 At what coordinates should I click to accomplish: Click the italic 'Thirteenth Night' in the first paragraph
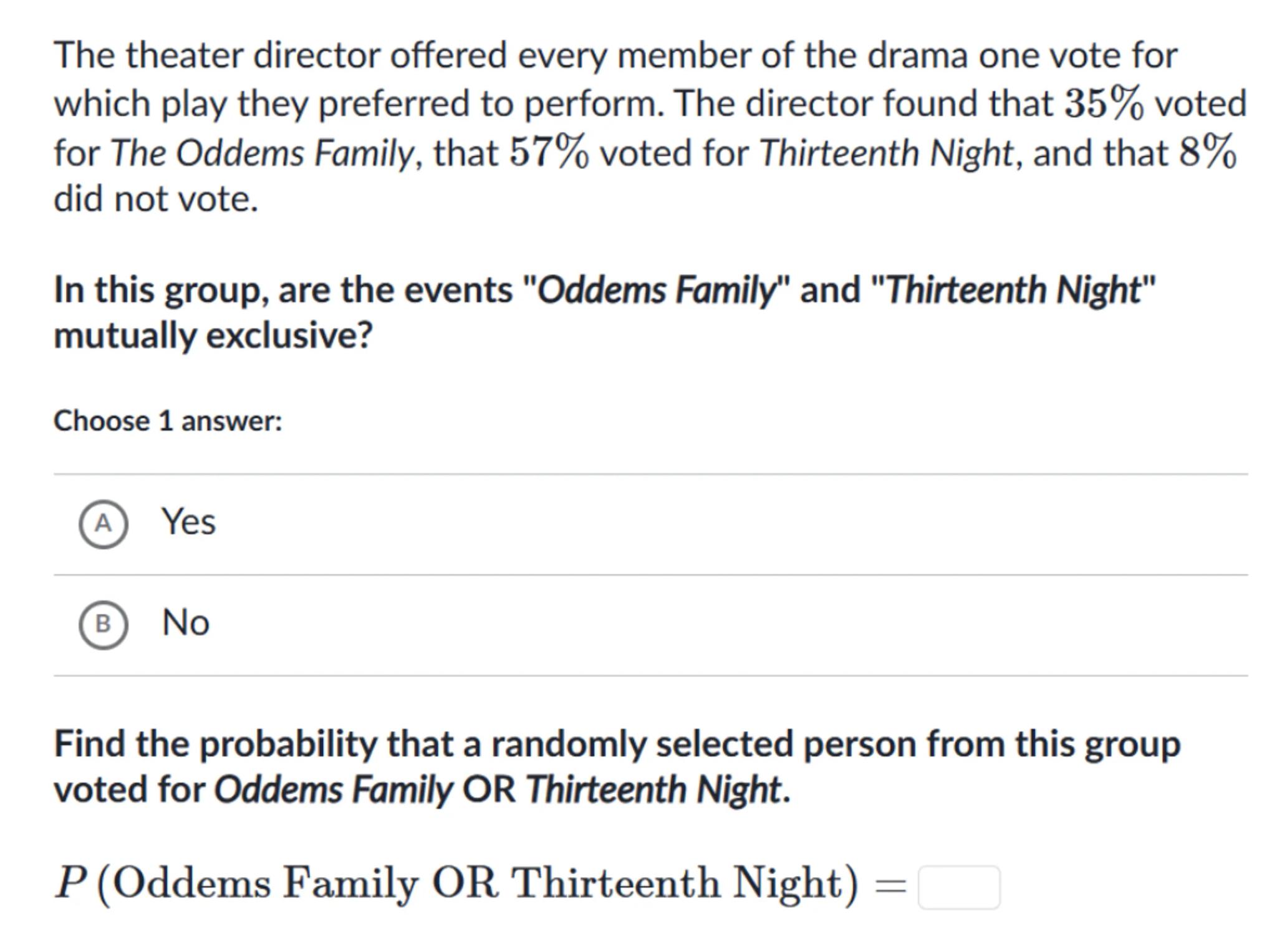[x=887, y=153]
